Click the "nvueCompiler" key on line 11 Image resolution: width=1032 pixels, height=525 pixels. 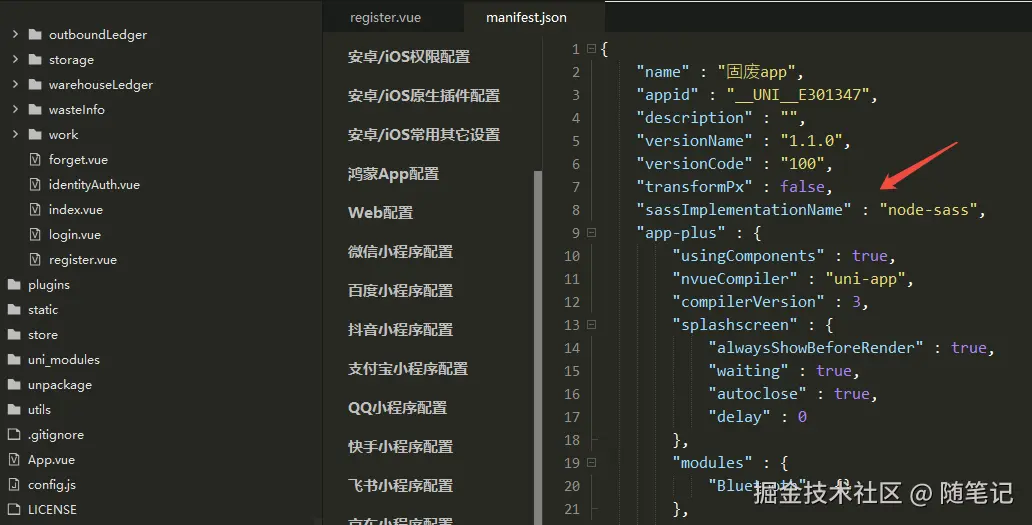click(735, 279)
